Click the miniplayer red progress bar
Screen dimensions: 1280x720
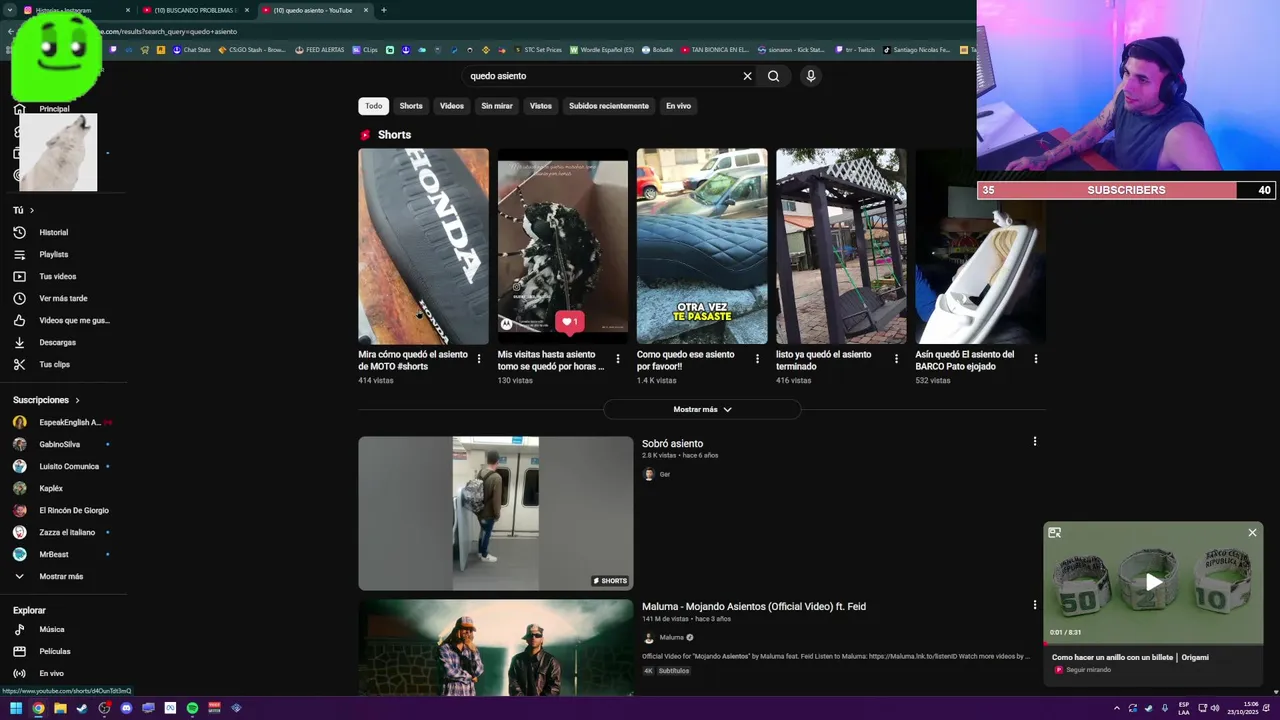point(1154,643)
